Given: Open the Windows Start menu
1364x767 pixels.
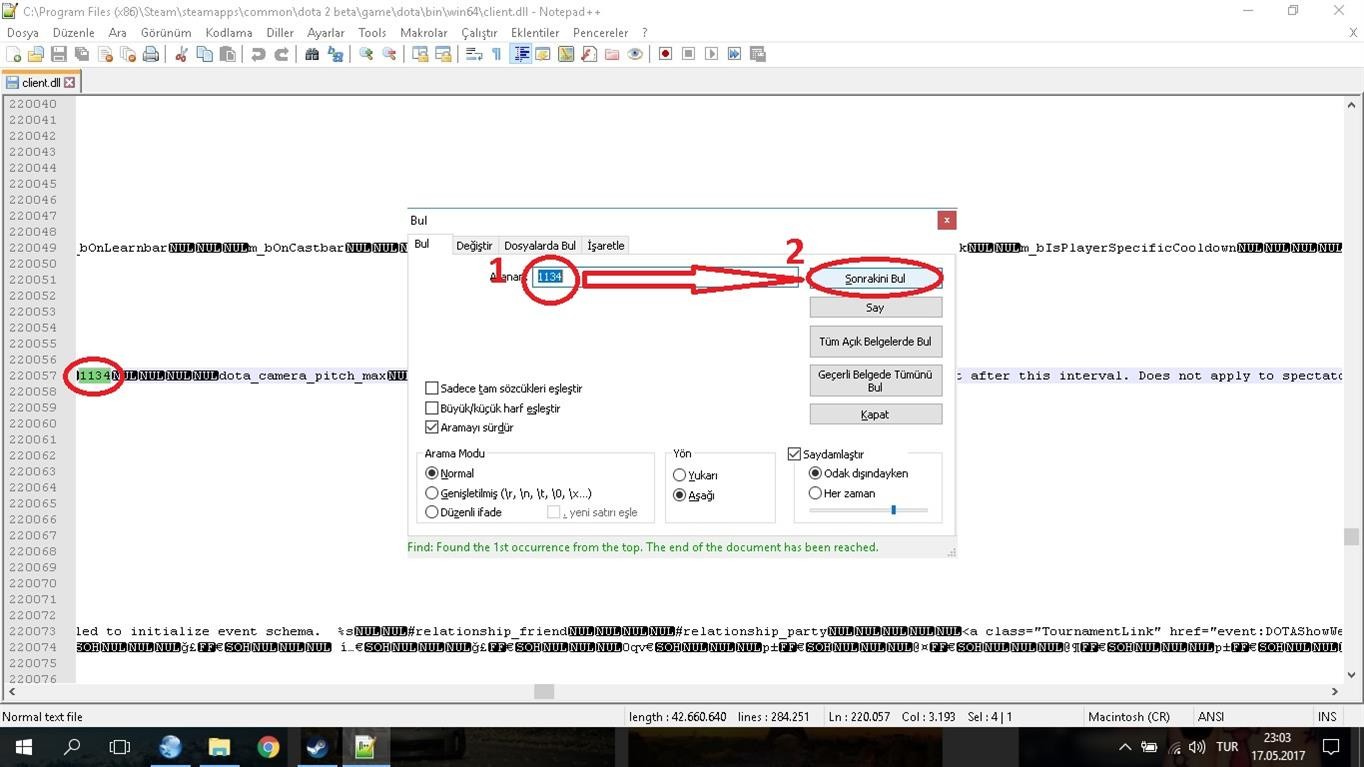Looking at the screenshot, I should point(23,747).
